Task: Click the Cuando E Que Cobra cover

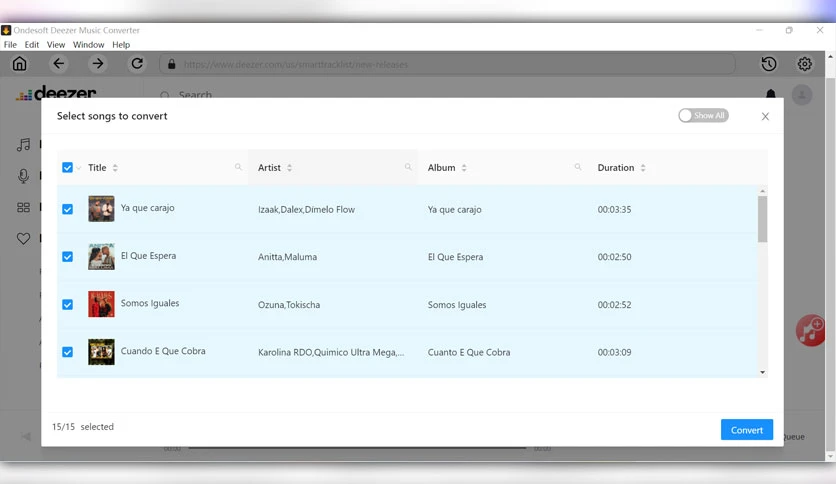Action: (x=101, y=352)
